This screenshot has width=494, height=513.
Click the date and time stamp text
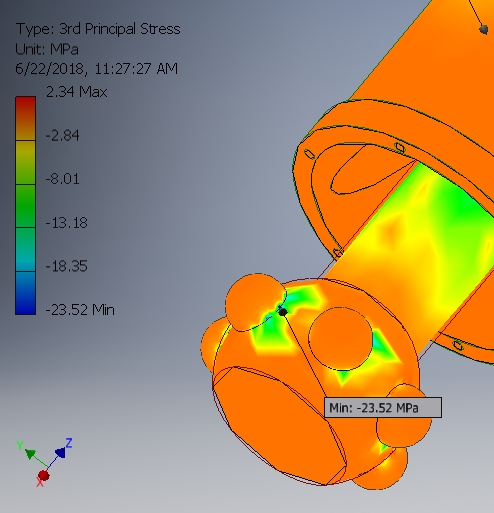point(97,69)
